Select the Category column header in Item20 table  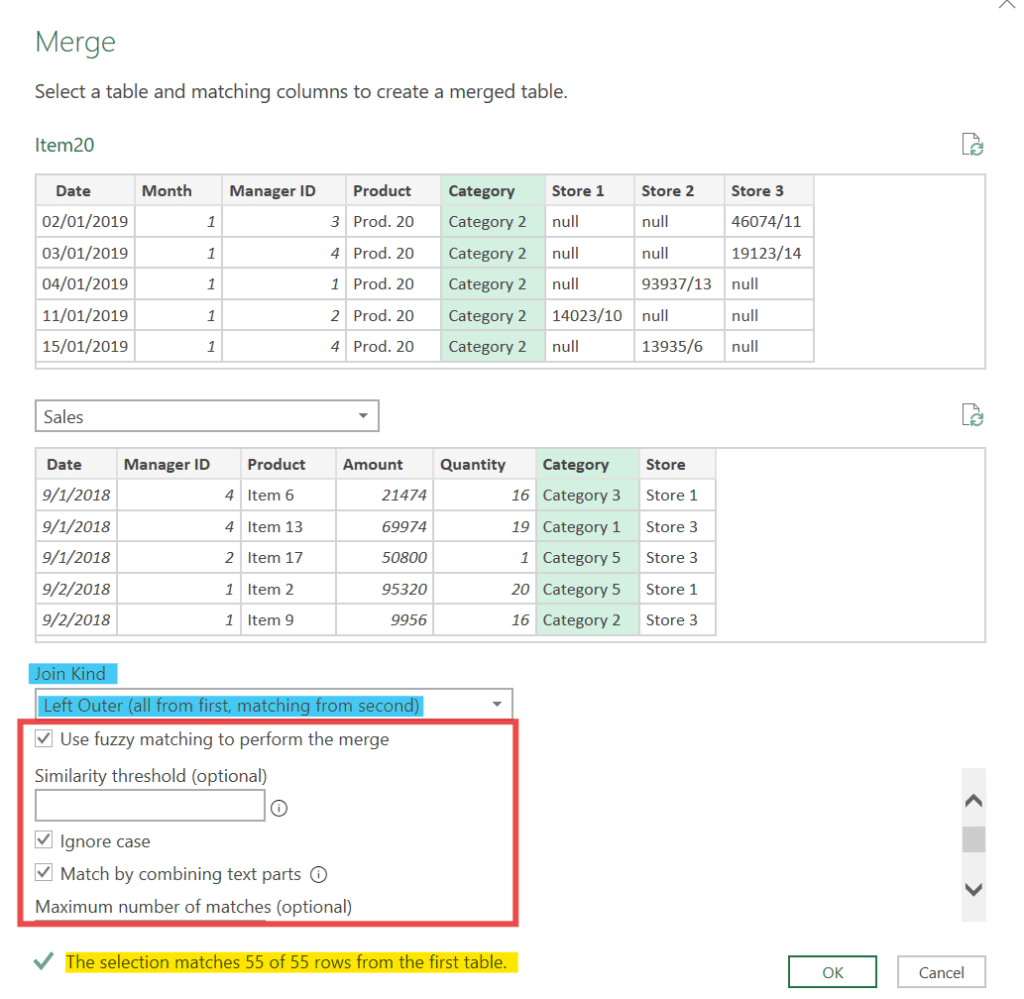(492, 191)
